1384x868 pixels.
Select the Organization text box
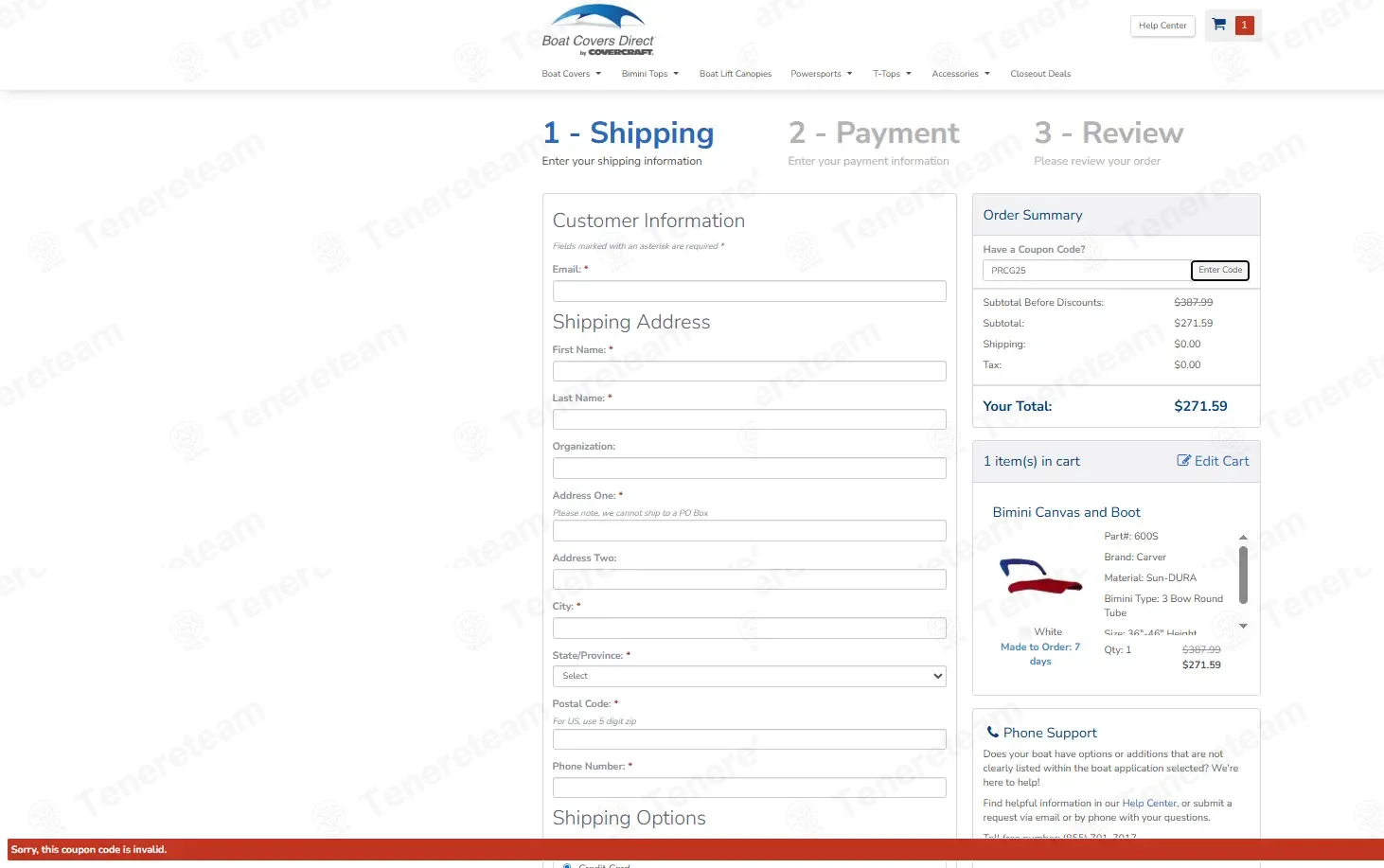coord(749,468)
